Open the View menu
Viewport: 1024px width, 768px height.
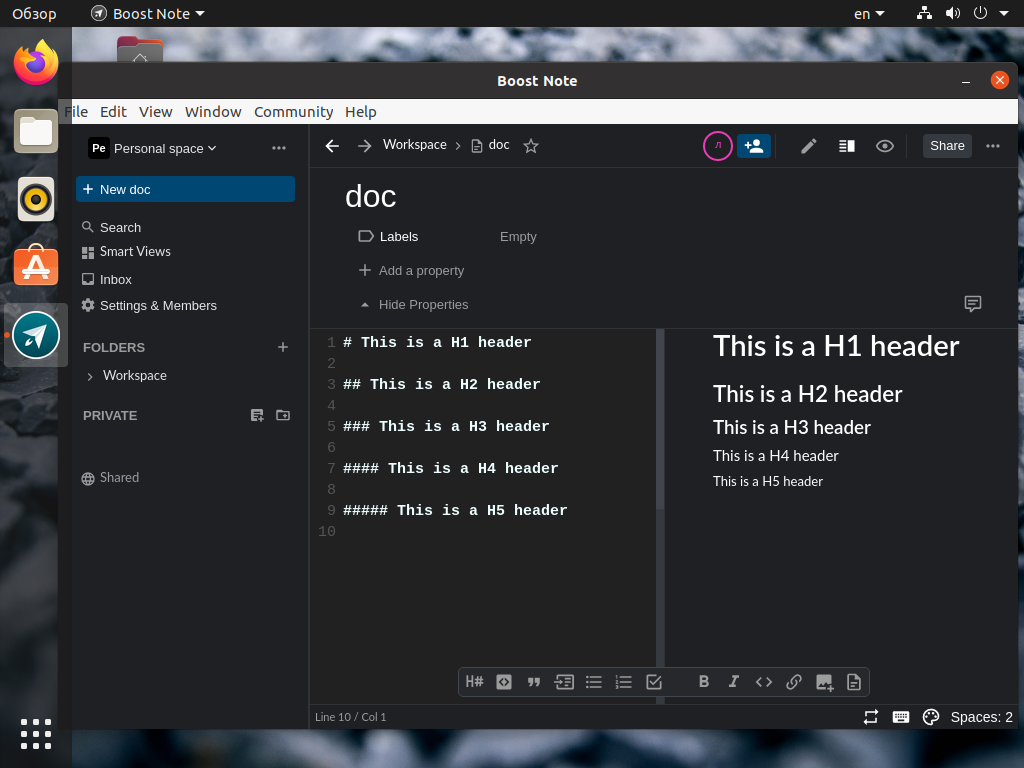[155, 112]
